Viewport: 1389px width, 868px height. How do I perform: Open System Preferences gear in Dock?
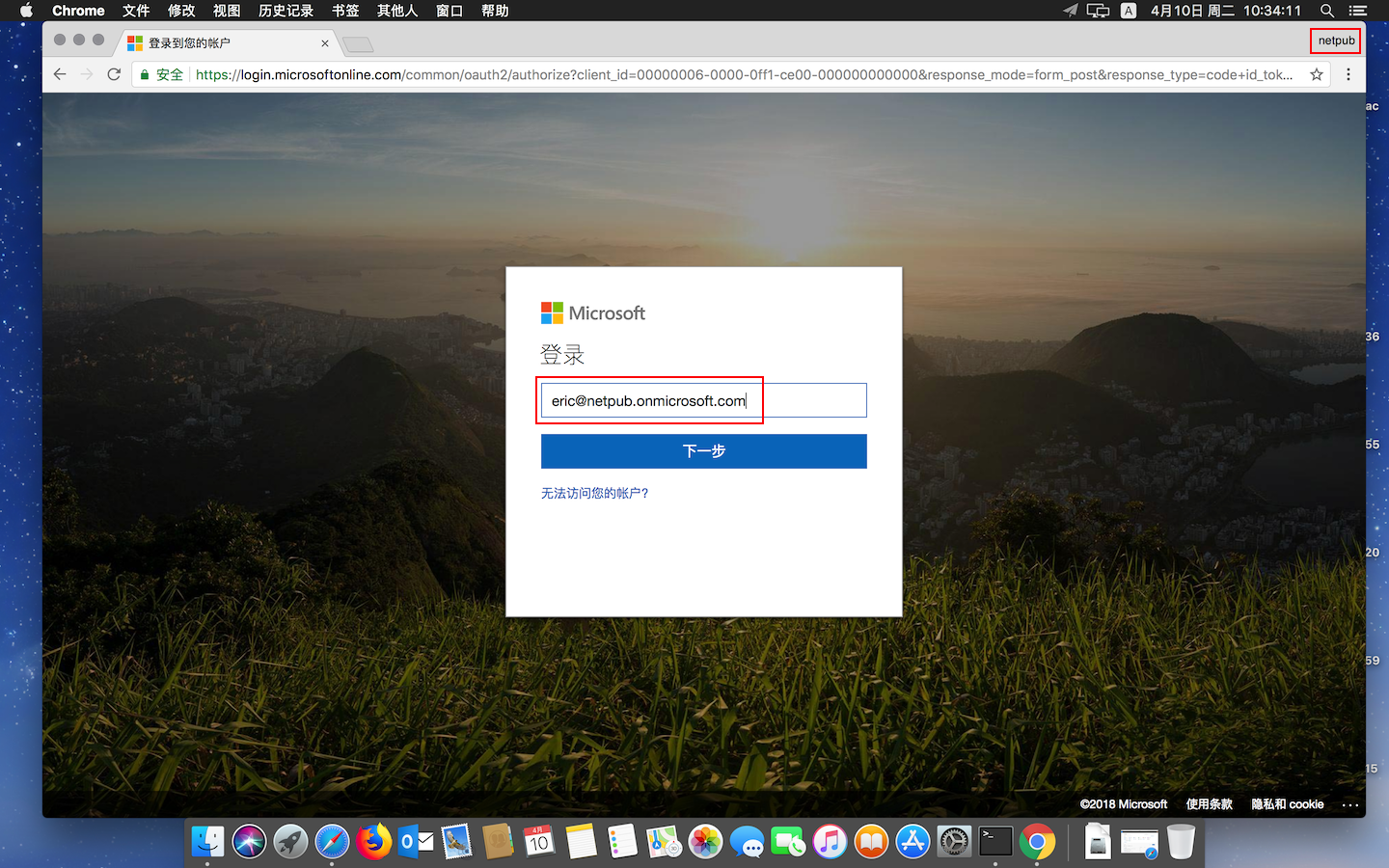(x=954, y=842)
